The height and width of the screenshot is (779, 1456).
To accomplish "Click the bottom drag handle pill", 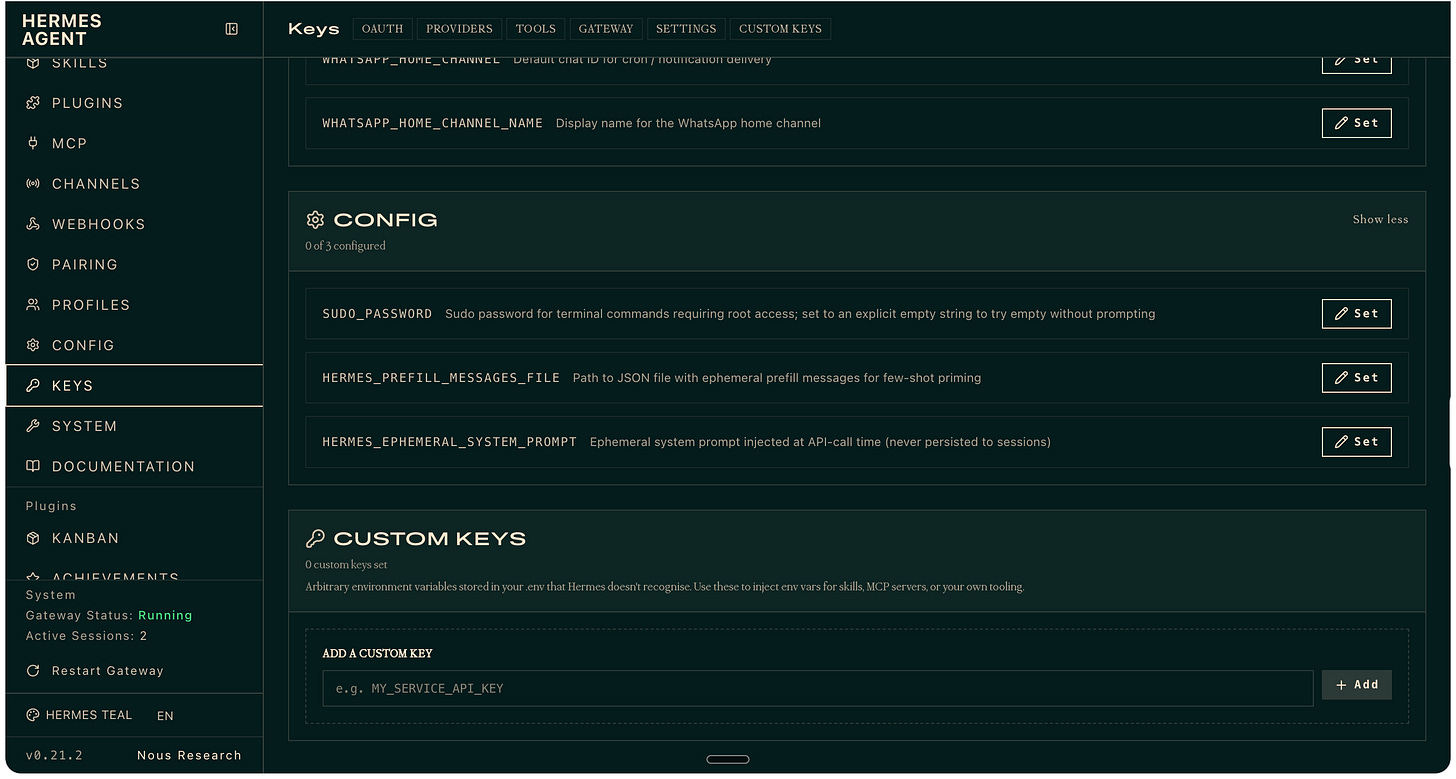I will click(728, 760).
